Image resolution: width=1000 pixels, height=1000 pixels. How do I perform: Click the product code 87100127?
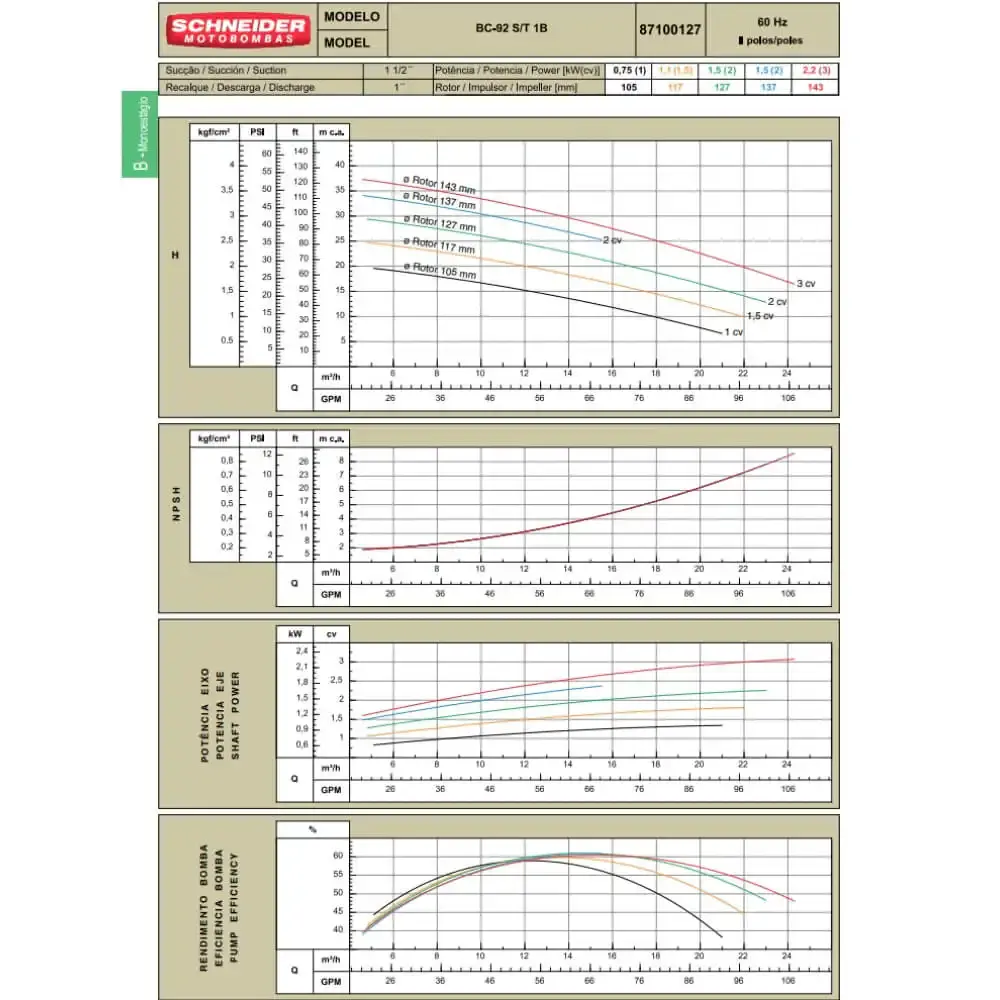tap(670, 30)
